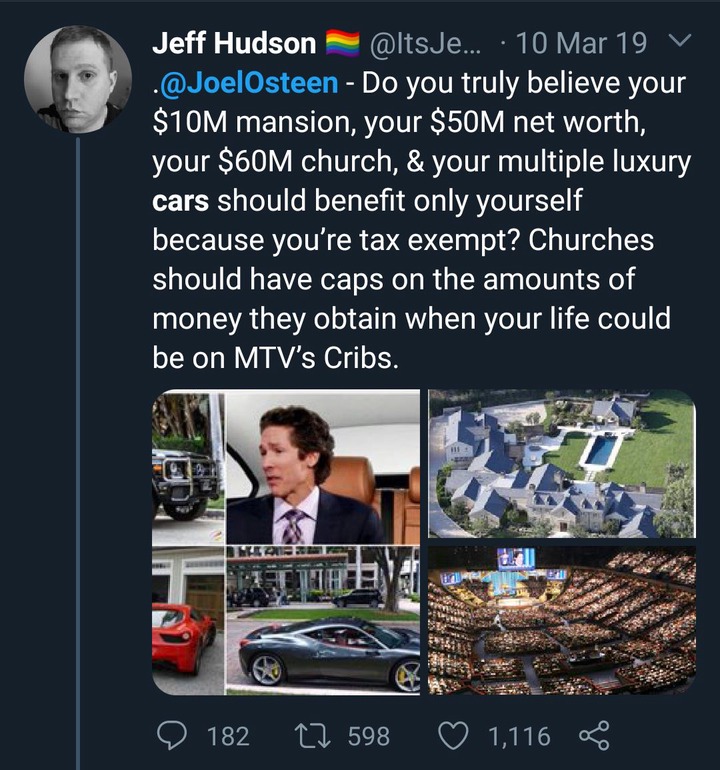
Task: Open Jeff Hudson's profile picture
Action: click(78, 80)
